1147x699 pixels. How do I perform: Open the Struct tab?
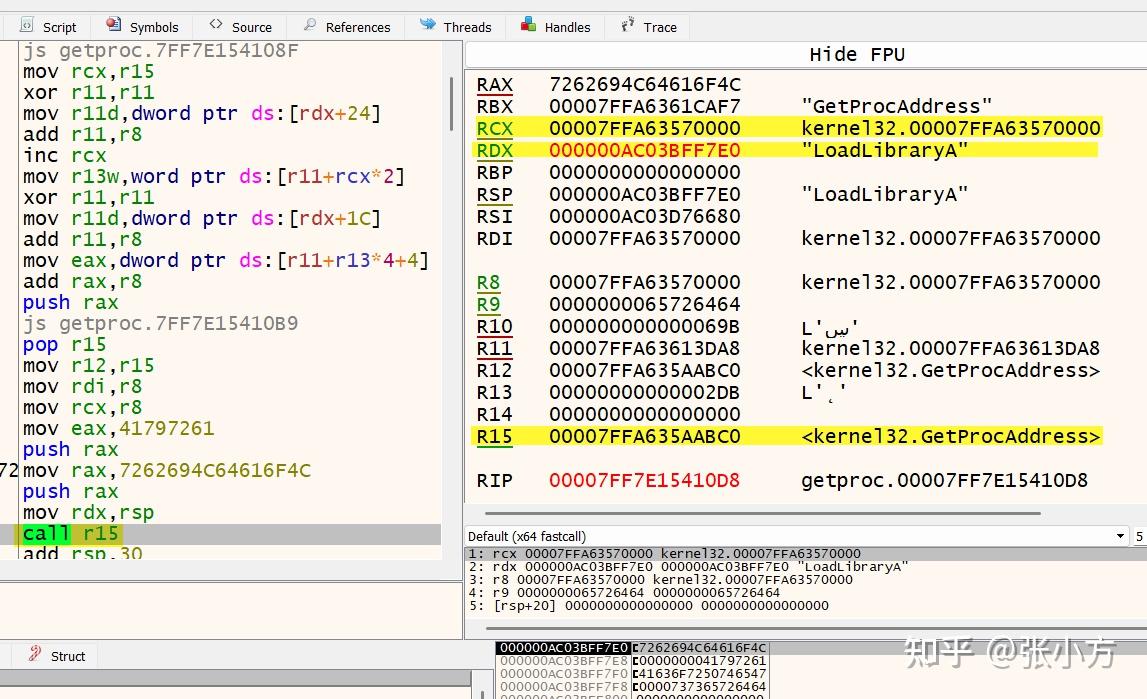[68, 656]
